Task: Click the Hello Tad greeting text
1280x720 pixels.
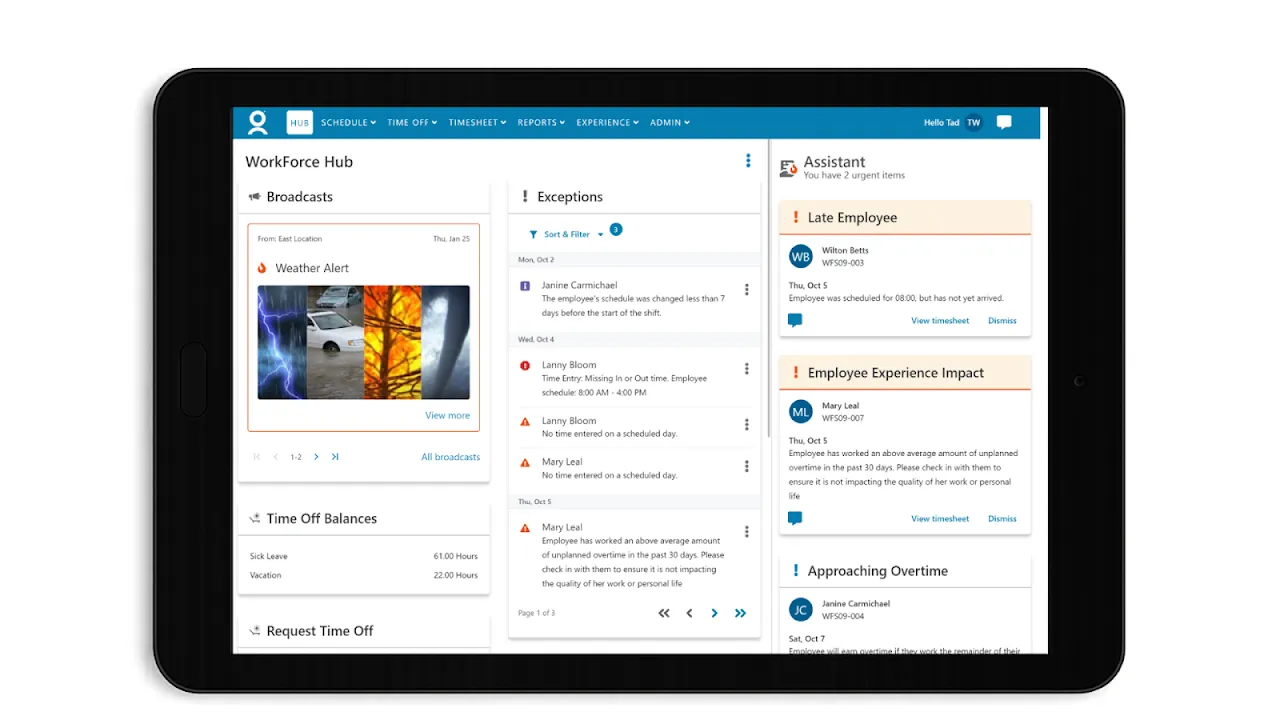Action: (942, 123)
